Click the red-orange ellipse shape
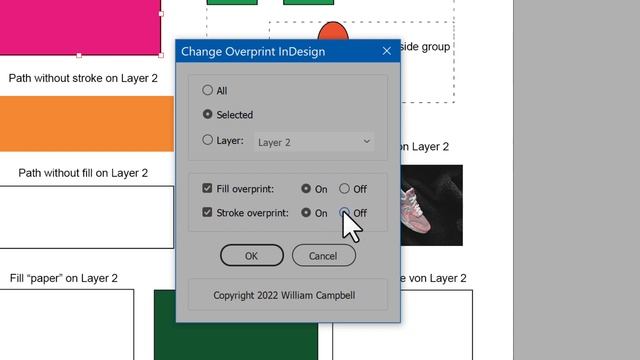Viewport: 640px width, 360px height. point(333,31)
